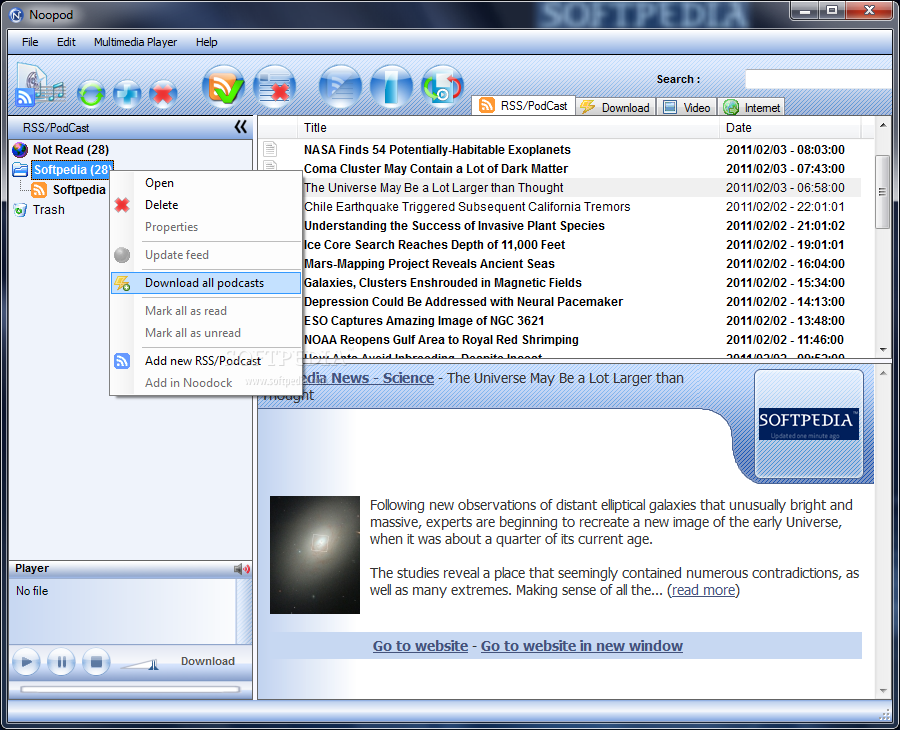
Task: Click the list with red X toolbar icon
Action: 274,87
